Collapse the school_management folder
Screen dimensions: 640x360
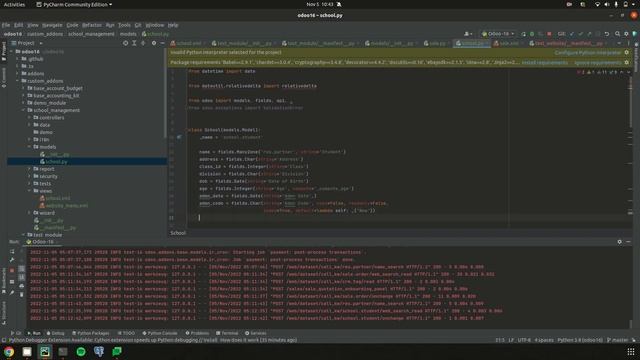coord(24,111)
